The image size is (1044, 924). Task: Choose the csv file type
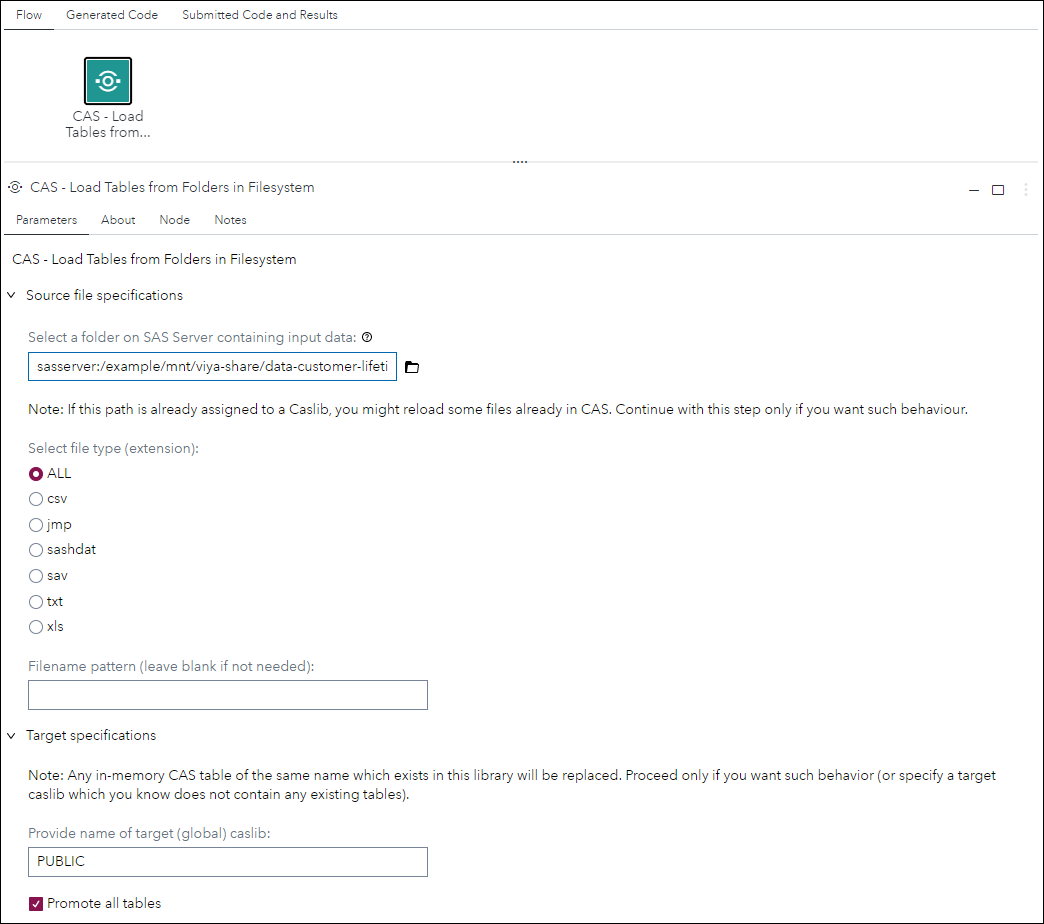pos(36,499)
